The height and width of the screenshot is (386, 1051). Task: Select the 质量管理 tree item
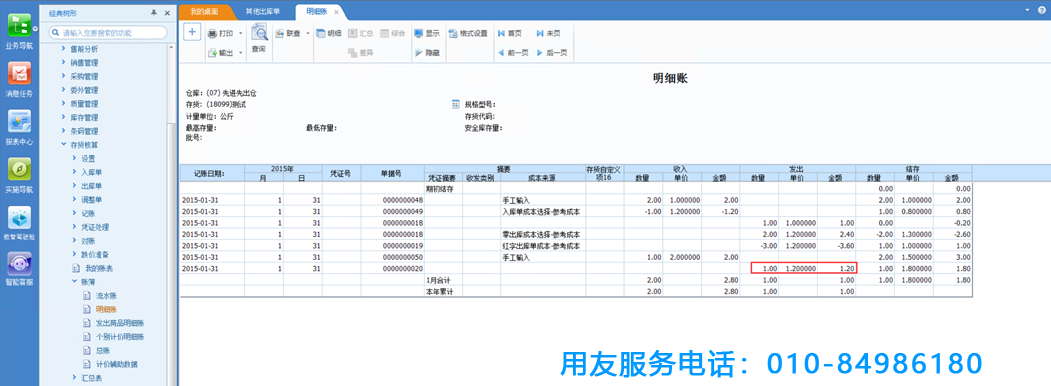coord(84,103)
